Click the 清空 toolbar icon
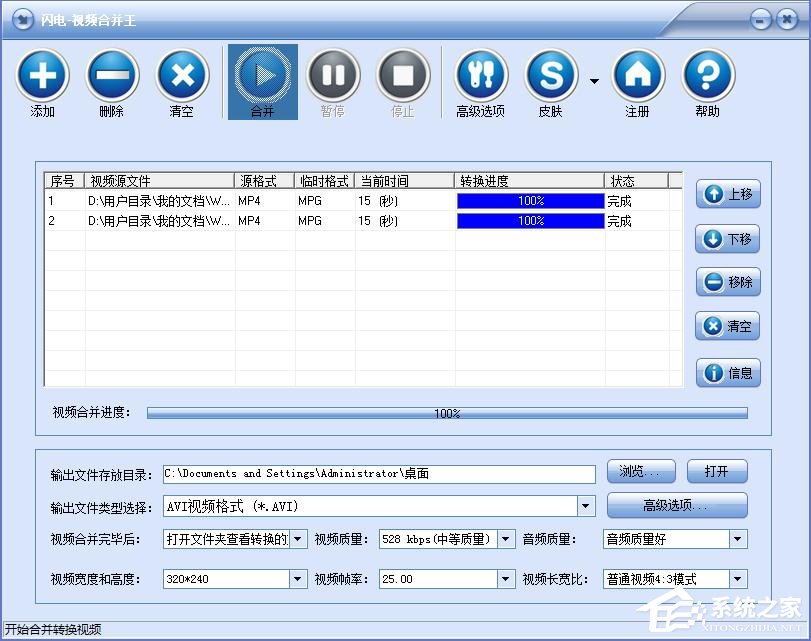Image resolution: width=811 pixels, height=641 pixels. click(x=182, y=75)
